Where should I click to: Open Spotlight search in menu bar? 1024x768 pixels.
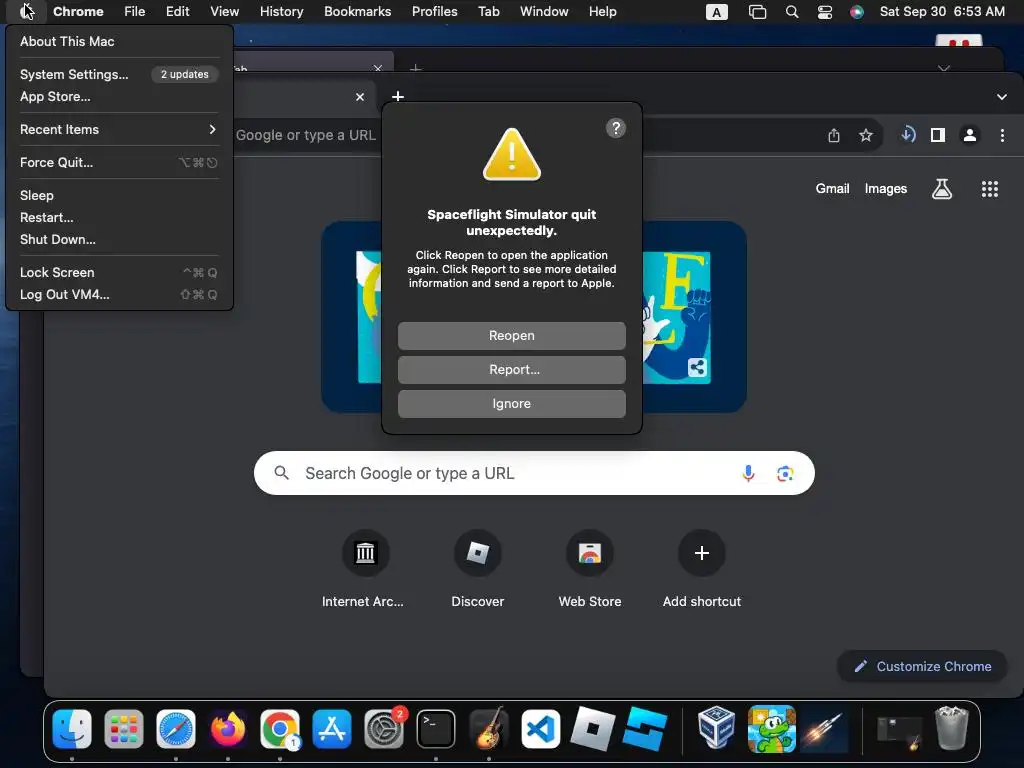tap(792, 12)
